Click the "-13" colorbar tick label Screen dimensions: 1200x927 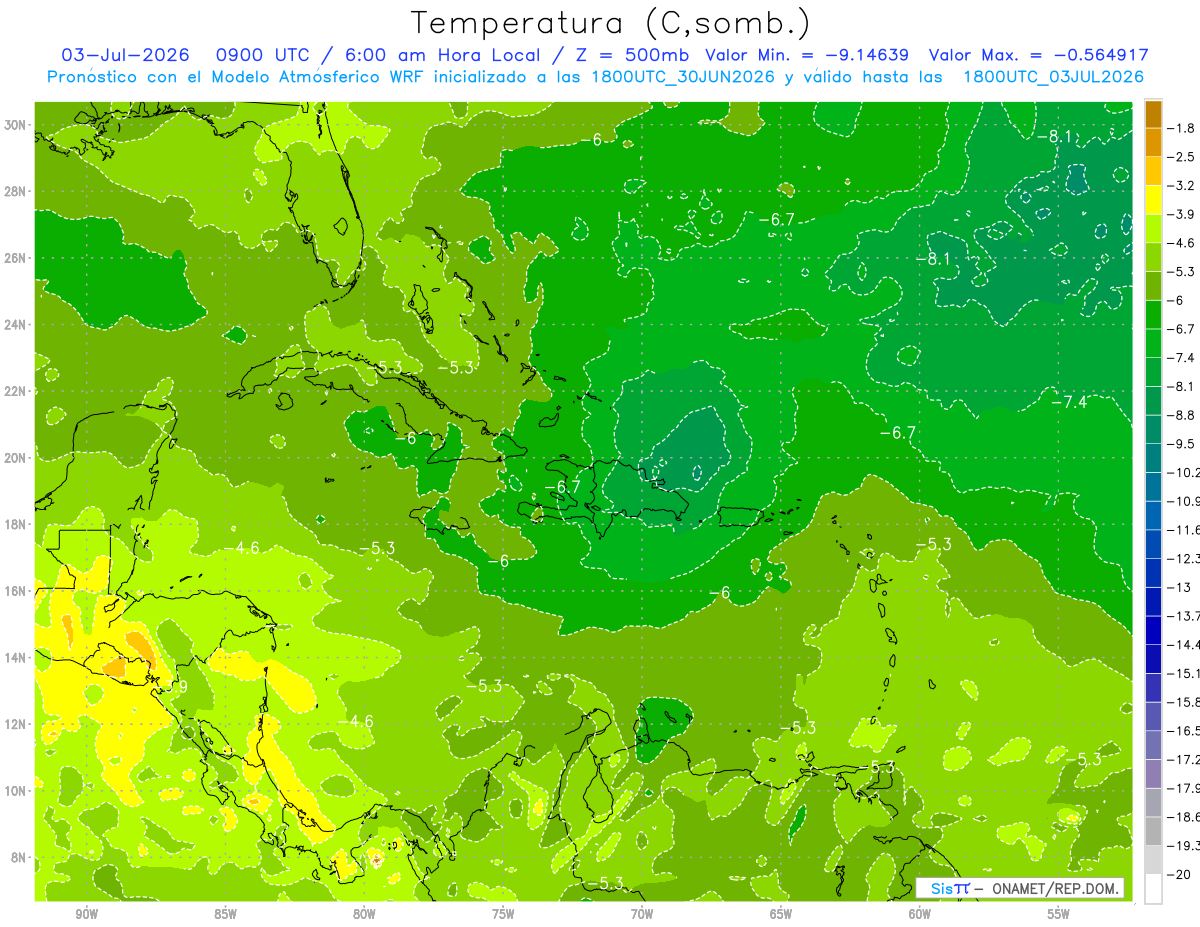tap(1178, 587)
